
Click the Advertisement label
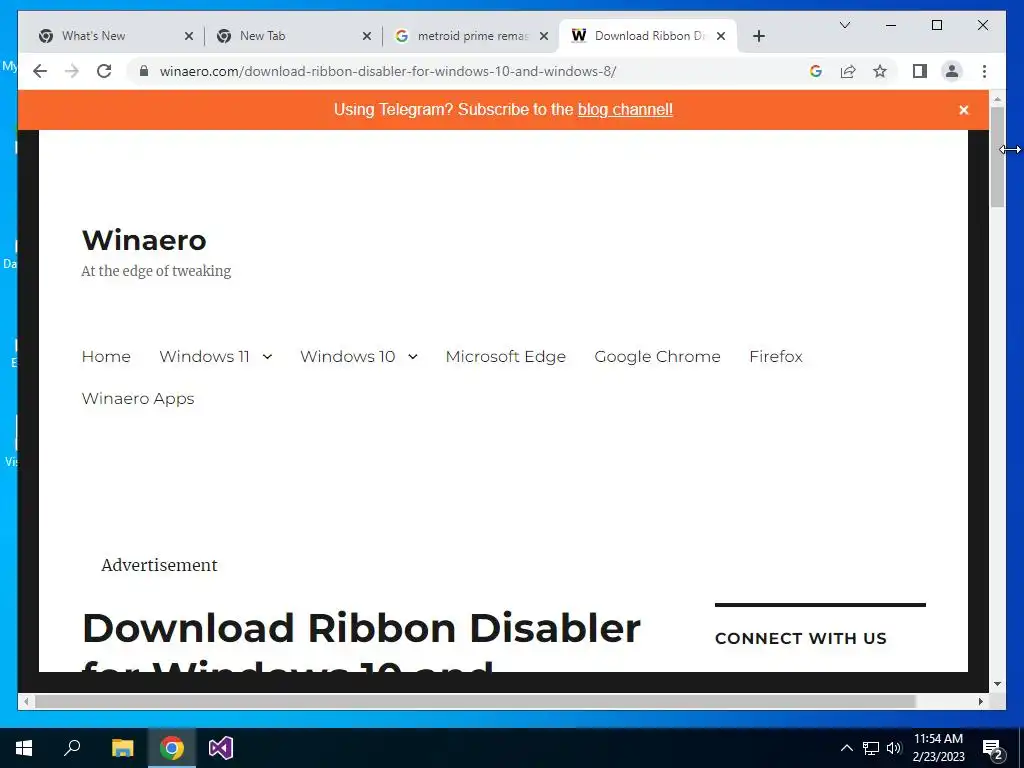(x=159, y=565)
